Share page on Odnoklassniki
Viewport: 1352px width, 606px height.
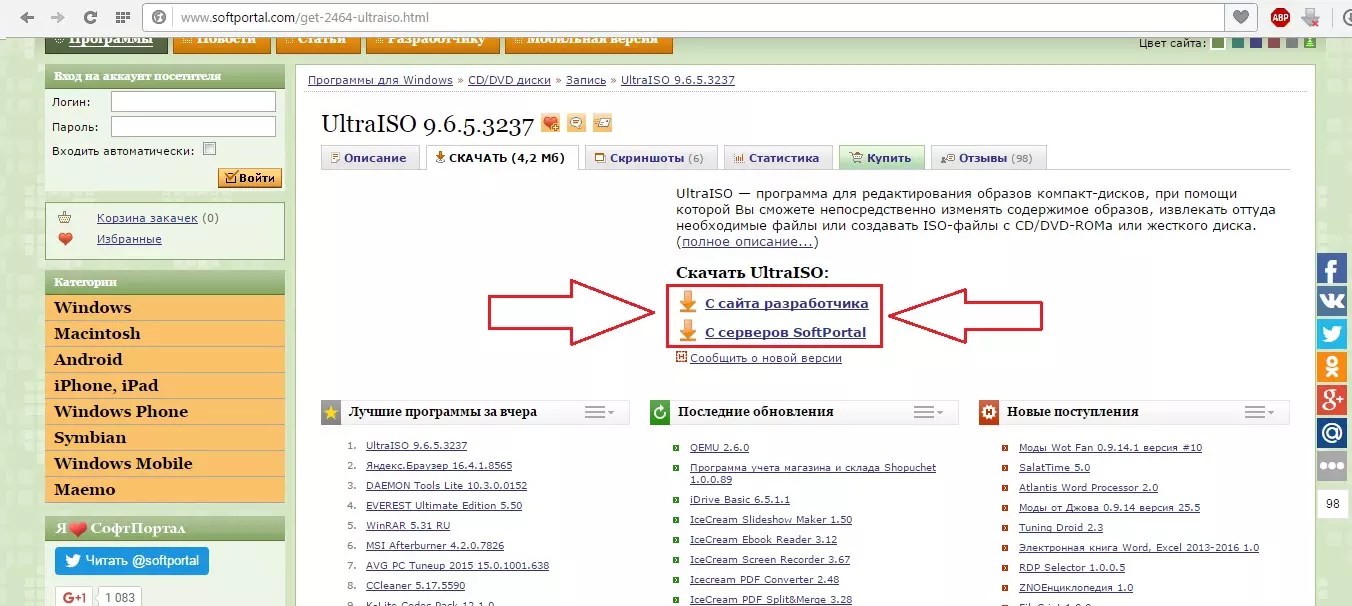(x=1332, y=367)
